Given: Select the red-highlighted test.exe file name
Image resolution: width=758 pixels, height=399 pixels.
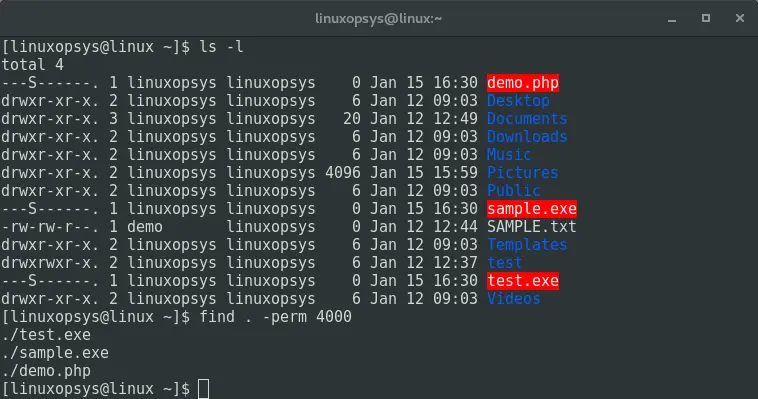Looking at the screenshot, I should pos(523,281).
